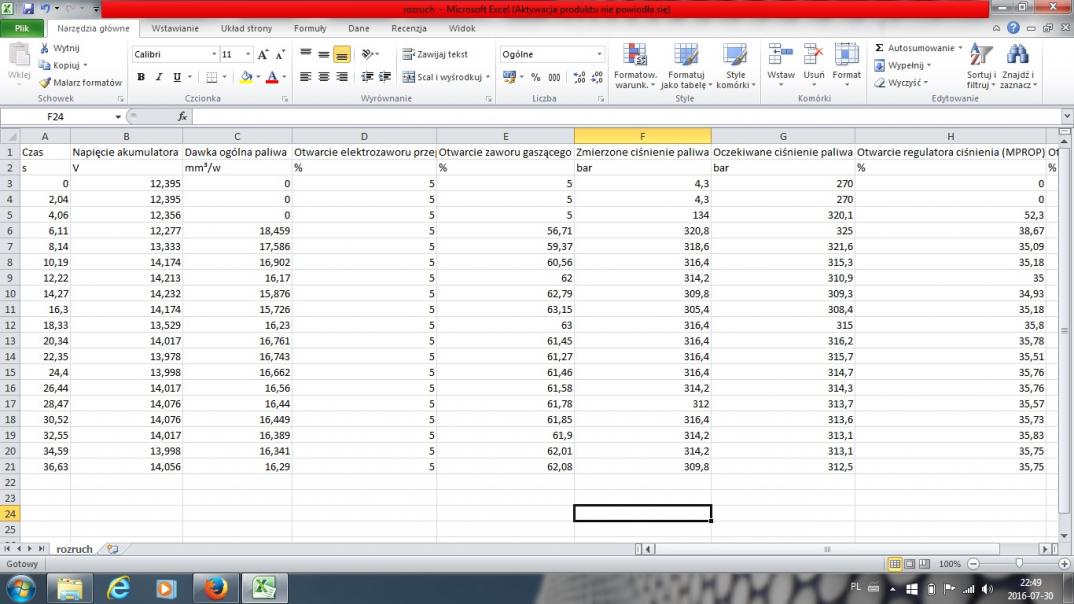Apply fill color bucket
Image resolution: width=1074 pixels, height=604 pixels.
pos(246,77)
